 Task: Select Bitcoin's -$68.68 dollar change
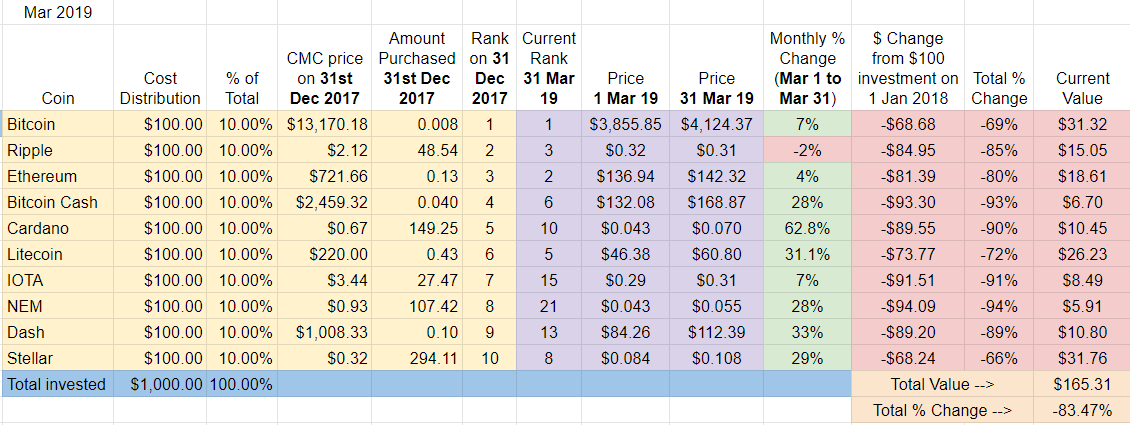pyautogui.click(x=907, y=125)
